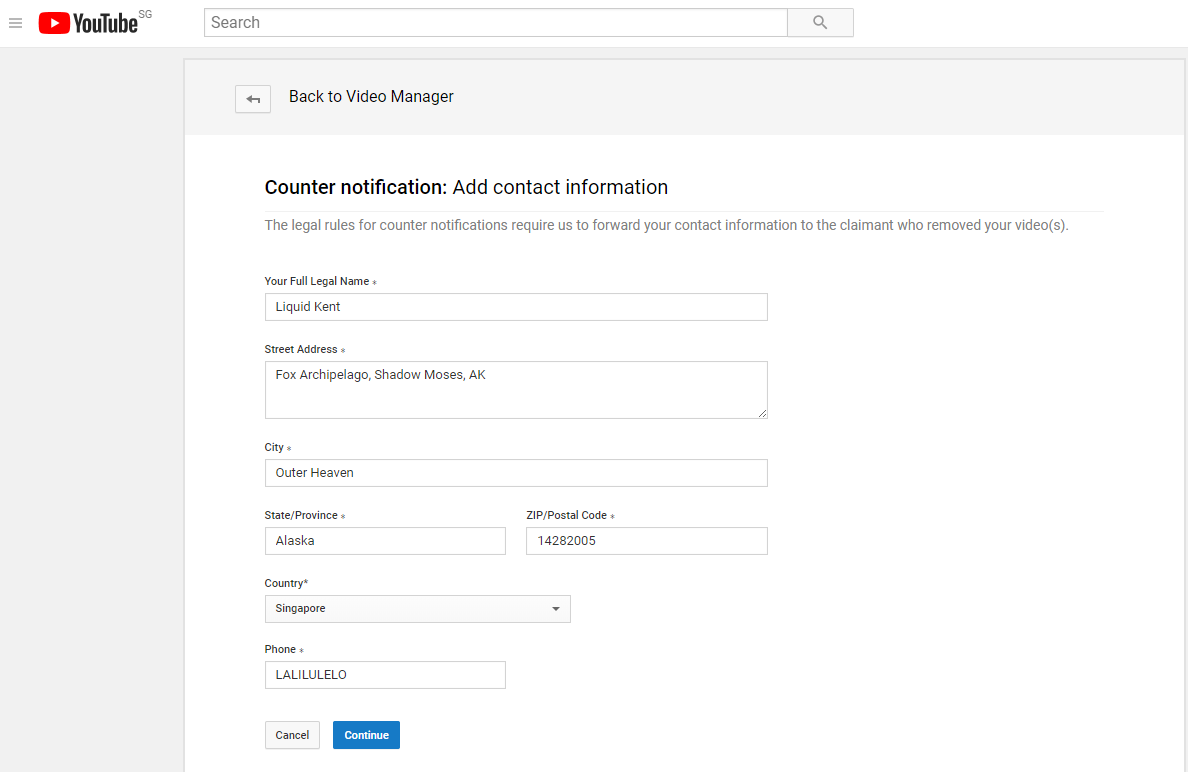Click the Street Address resize handle
The width and height of the screenshot is (1188, 772).
[x=762, y=413]
